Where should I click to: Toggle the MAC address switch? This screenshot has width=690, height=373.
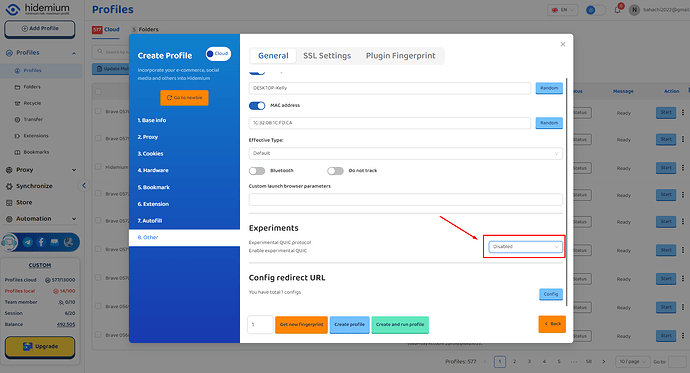tap(257, 106)
